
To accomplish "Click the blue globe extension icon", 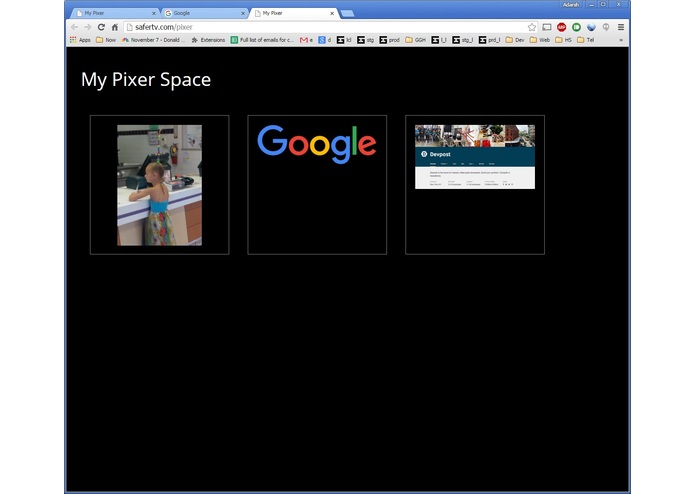I will [x=591, y=27].
